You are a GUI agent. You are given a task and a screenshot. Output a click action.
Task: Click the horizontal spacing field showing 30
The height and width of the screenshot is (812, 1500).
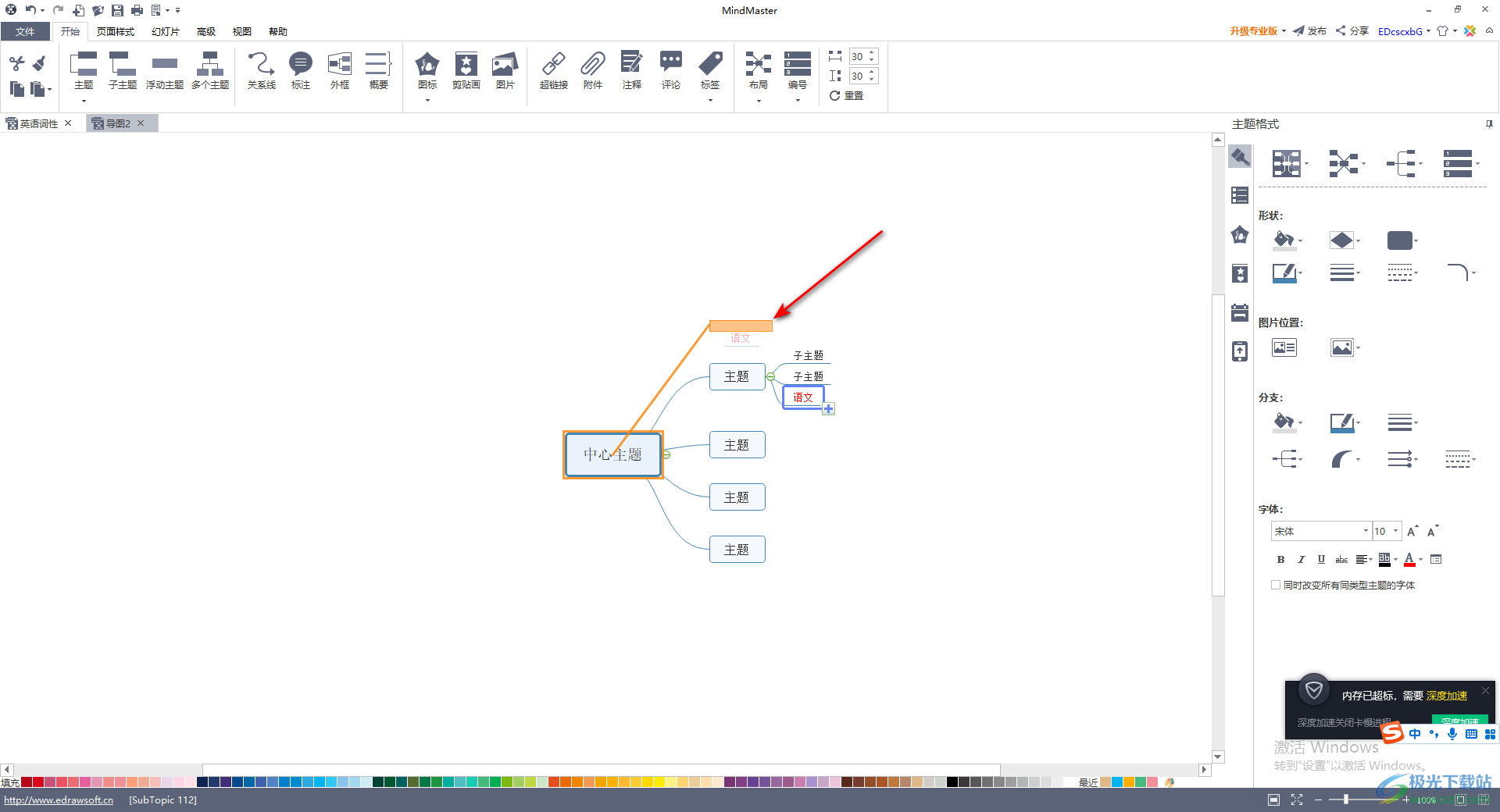[859, 56]
